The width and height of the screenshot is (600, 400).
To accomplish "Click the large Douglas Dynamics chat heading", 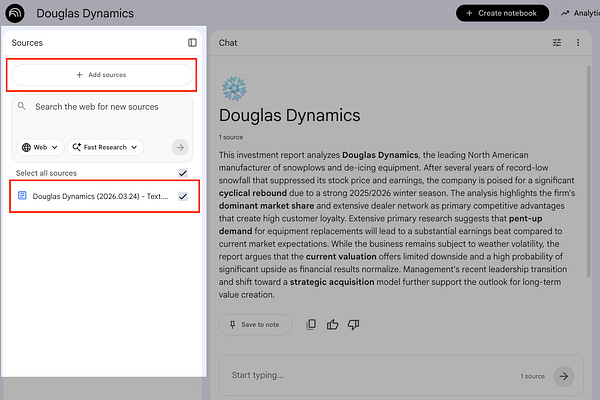I will click(x=290, y=115).
